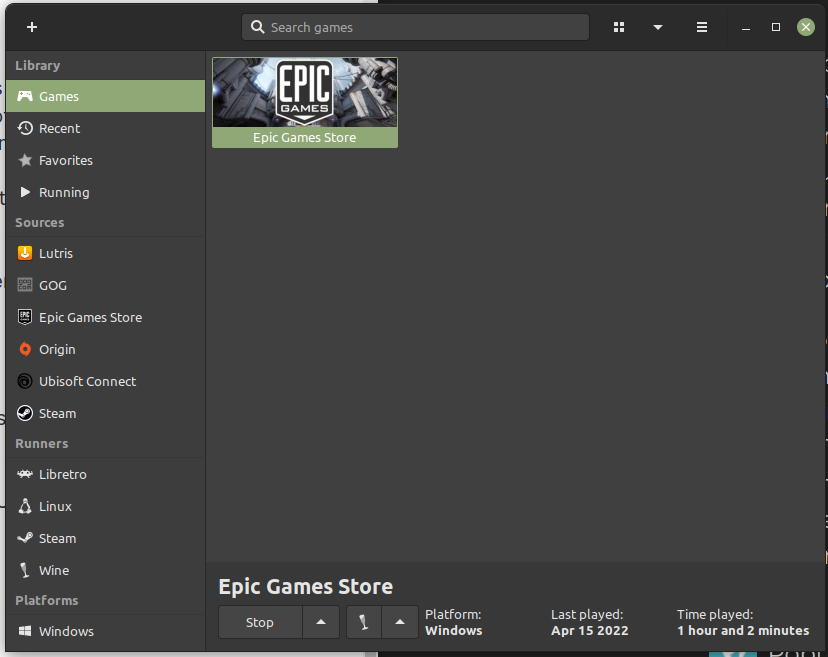Open Steam under Sources

click(x=106, y=413)
